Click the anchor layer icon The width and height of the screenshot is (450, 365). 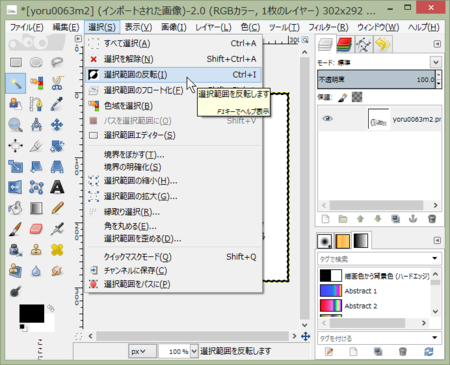(413, 219)
